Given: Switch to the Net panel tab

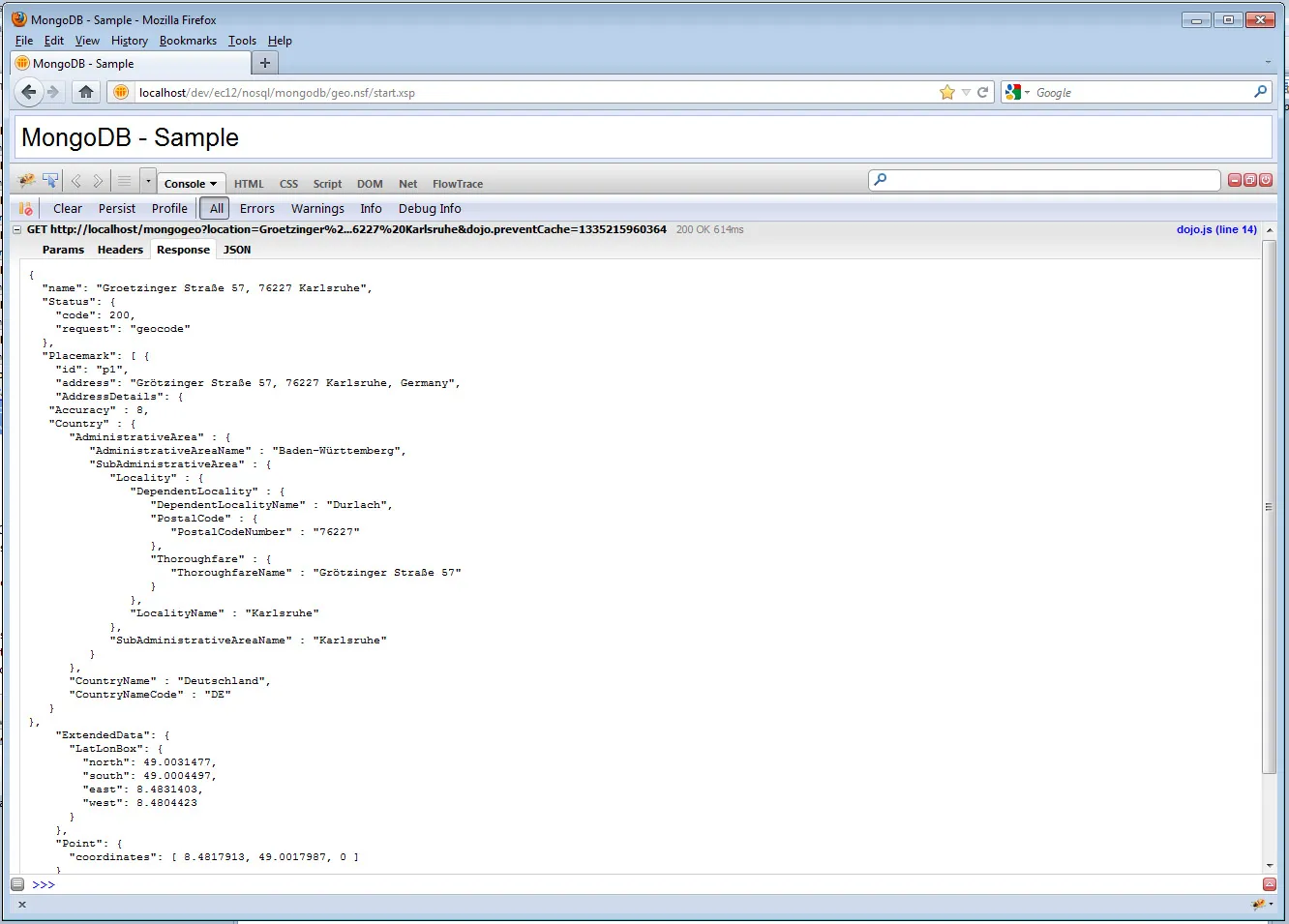Looking at the screenshot, I should click(407, 184).
